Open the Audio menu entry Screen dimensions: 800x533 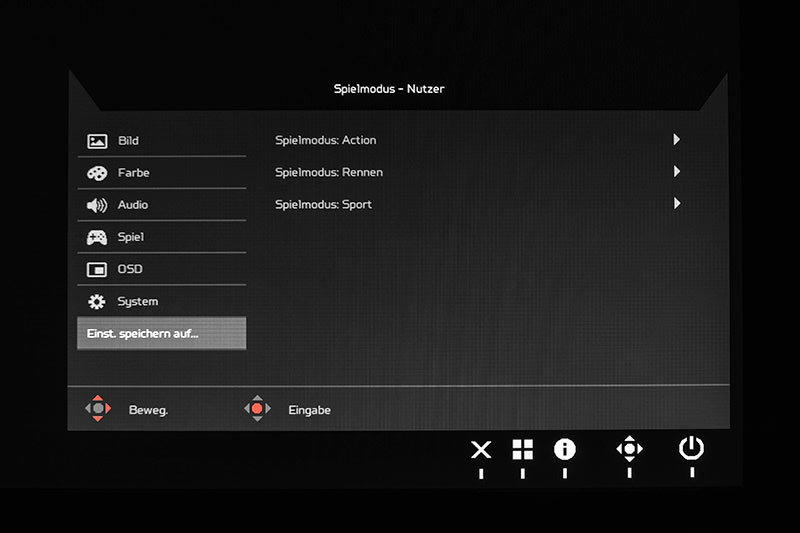point(162,205)
